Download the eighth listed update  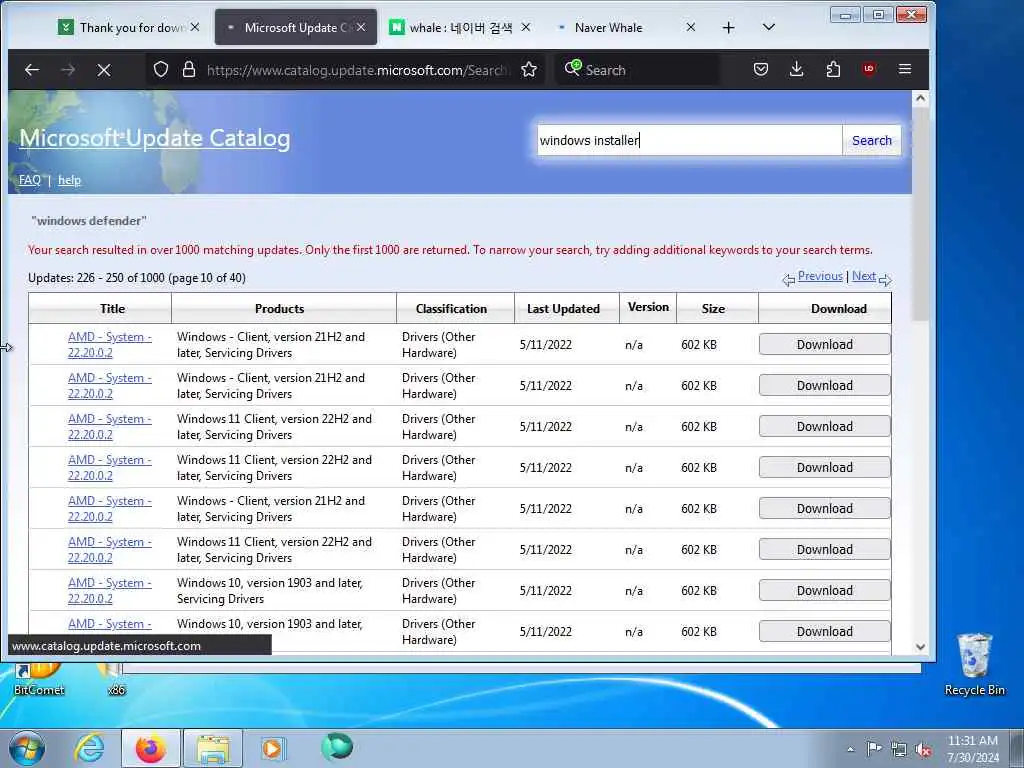(x=825, y=632)
